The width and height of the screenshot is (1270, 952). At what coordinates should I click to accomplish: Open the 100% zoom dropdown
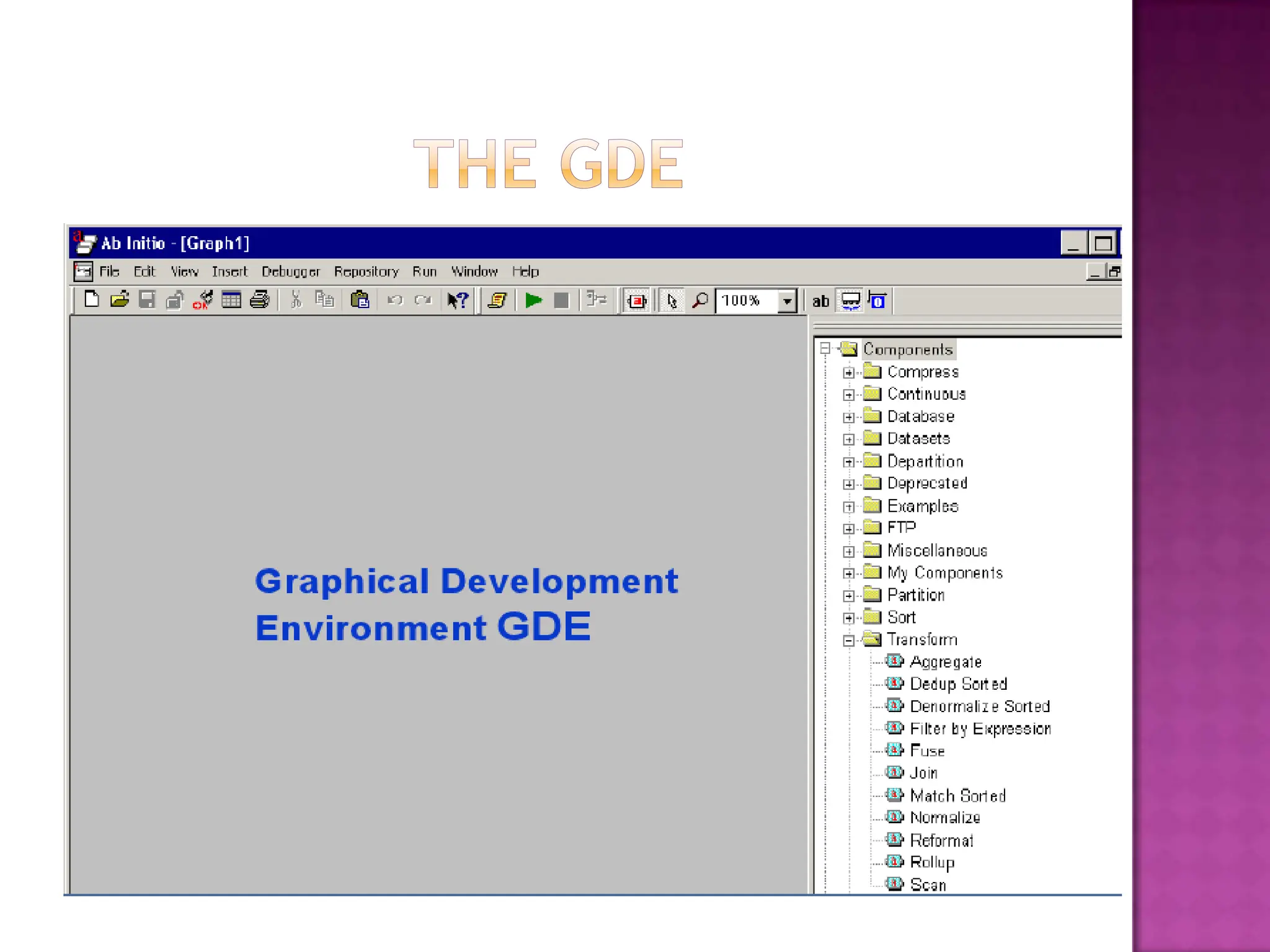click(x=787, y=301)
